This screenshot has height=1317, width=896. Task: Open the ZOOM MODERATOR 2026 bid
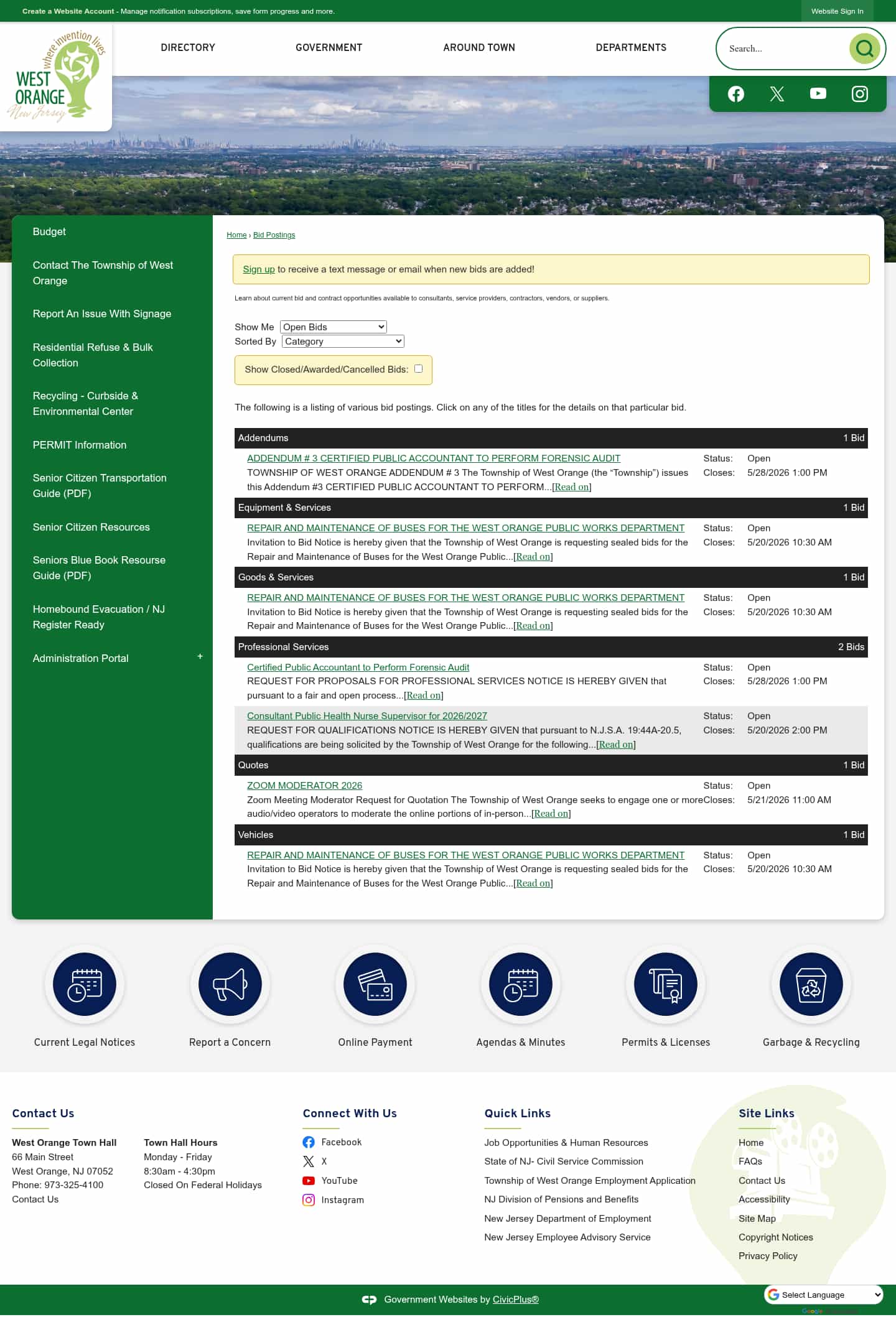point(305,786)
